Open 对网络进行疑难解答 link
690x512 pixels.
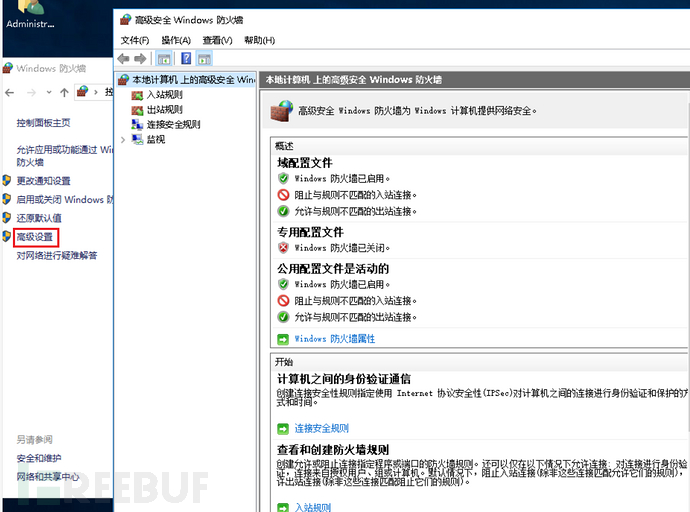point(57,256)
